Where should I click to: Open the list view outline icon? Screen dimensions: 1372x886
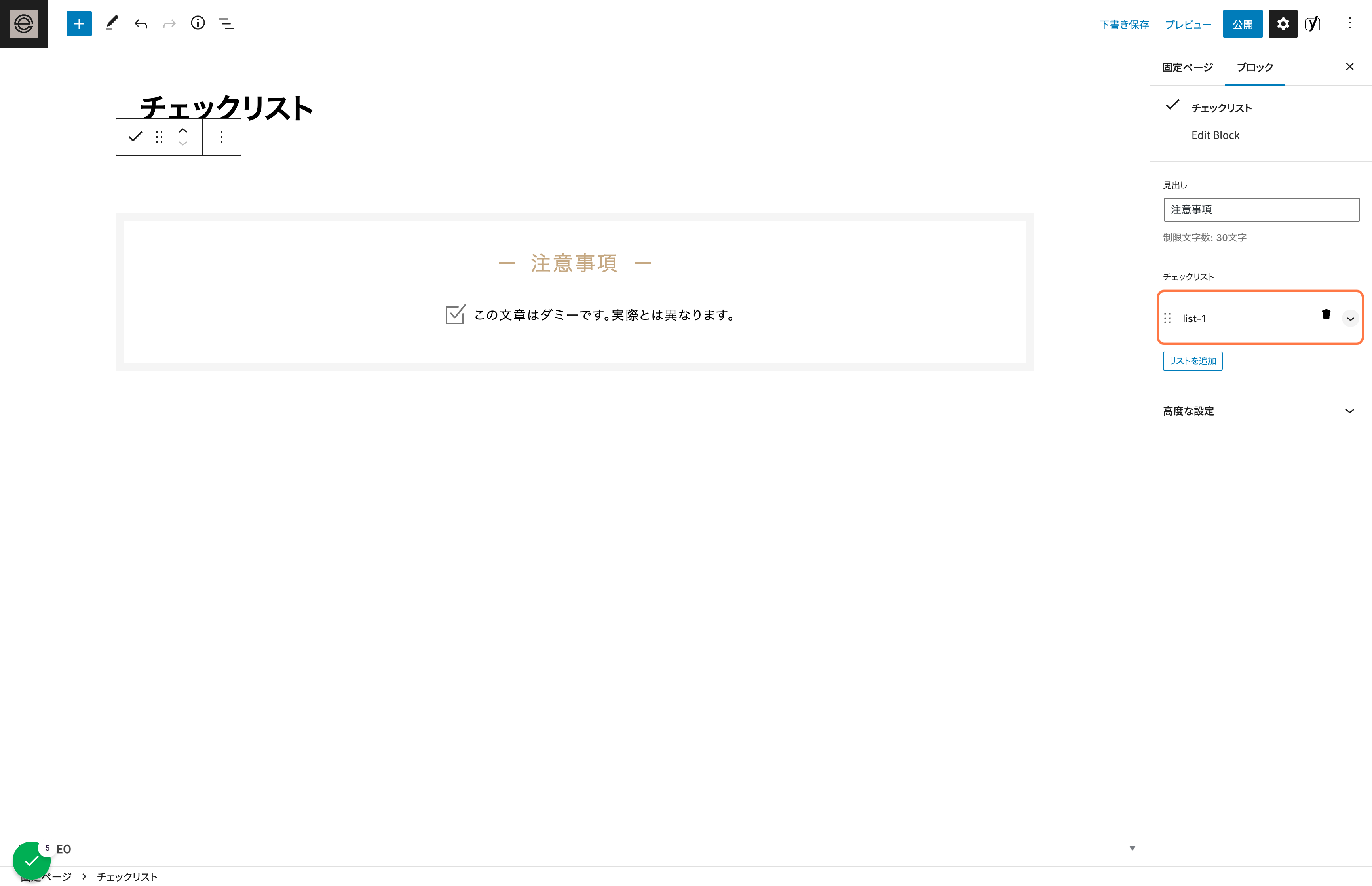pos(227,24)
